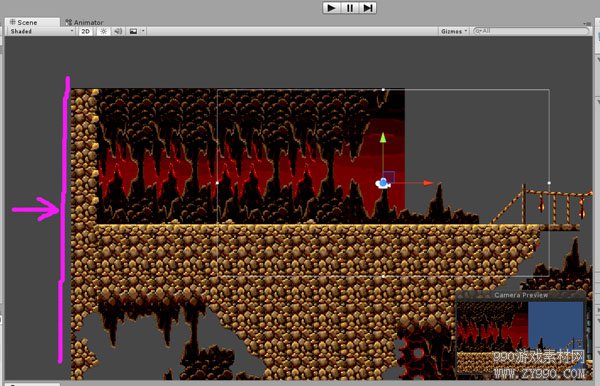Click the Camera Preview title bar
Screen dimensions: 600x386
pos(520,295)
